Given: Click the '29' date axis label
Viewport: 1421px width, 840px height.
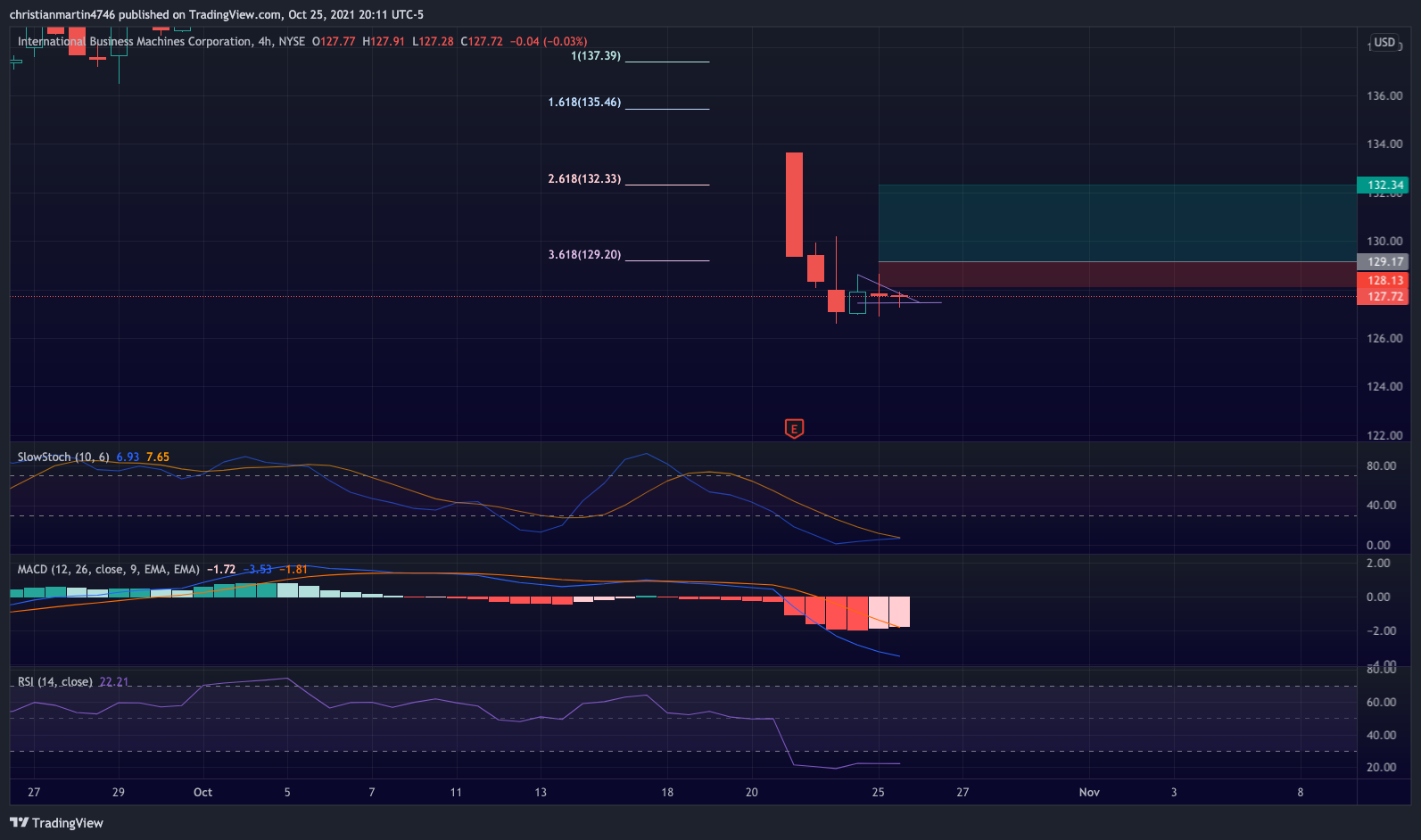Looking at the screenshot, I should 119,792.
